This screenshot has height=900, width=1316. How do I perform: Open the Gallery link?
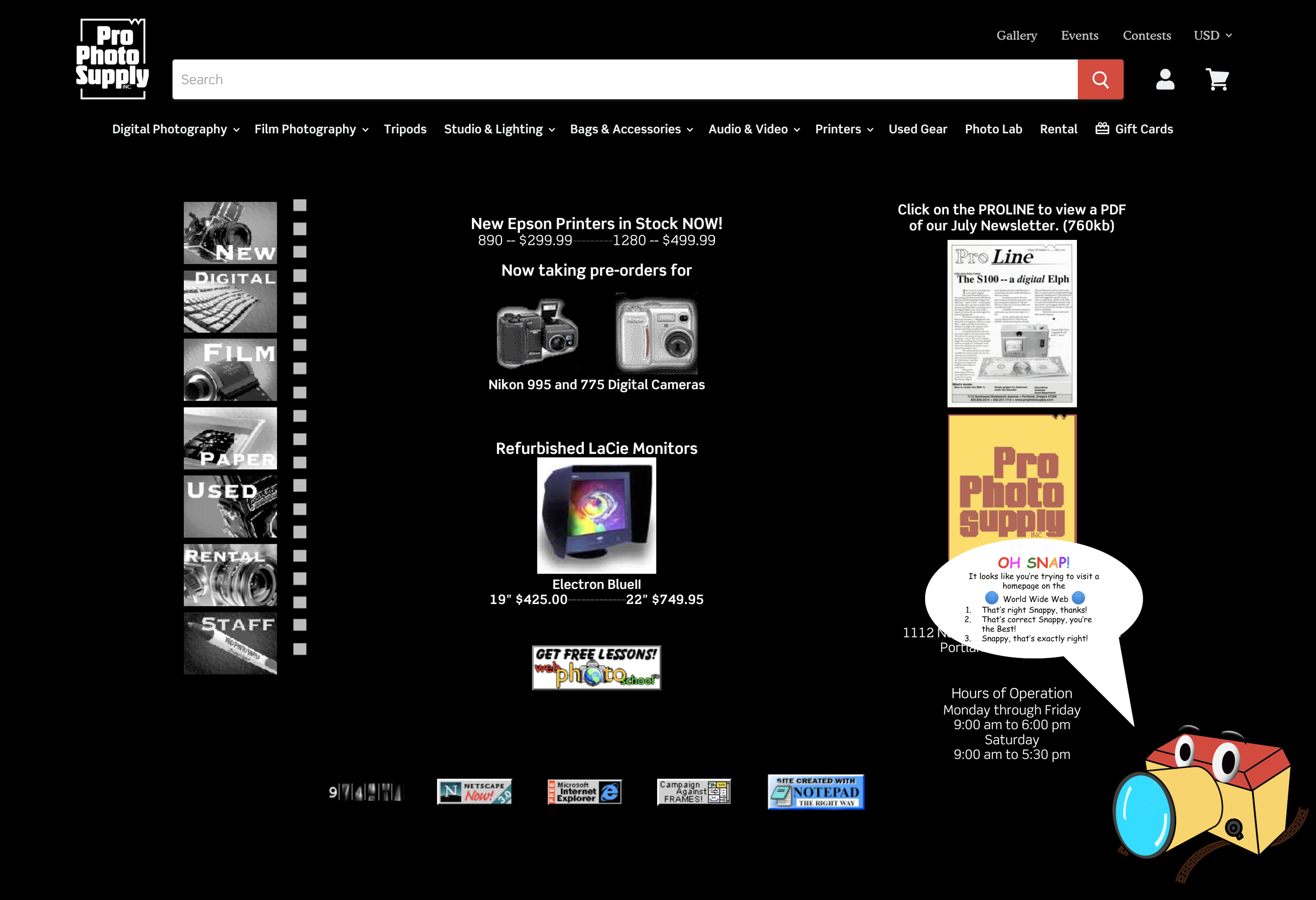tap(1016, 35)
